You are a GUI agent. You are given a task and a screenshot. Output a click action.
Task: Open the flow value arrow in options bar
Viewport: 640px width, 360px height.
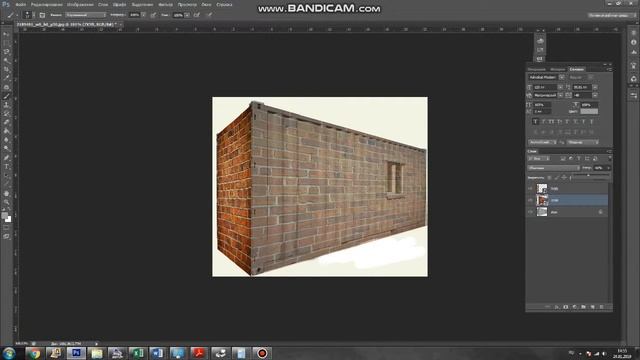point(187,15)
